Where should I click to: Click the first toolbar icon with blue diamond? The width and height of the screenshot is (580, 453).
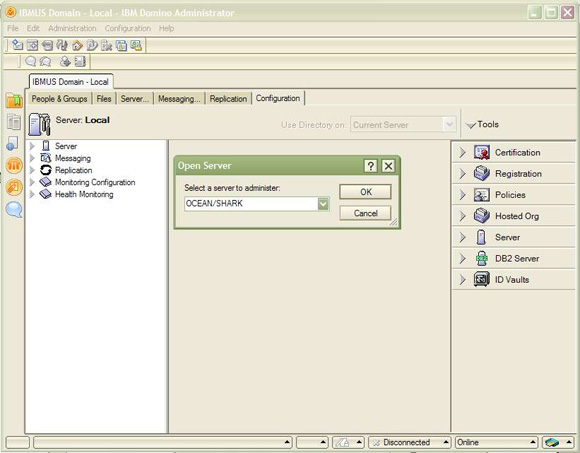pos(17,45)
